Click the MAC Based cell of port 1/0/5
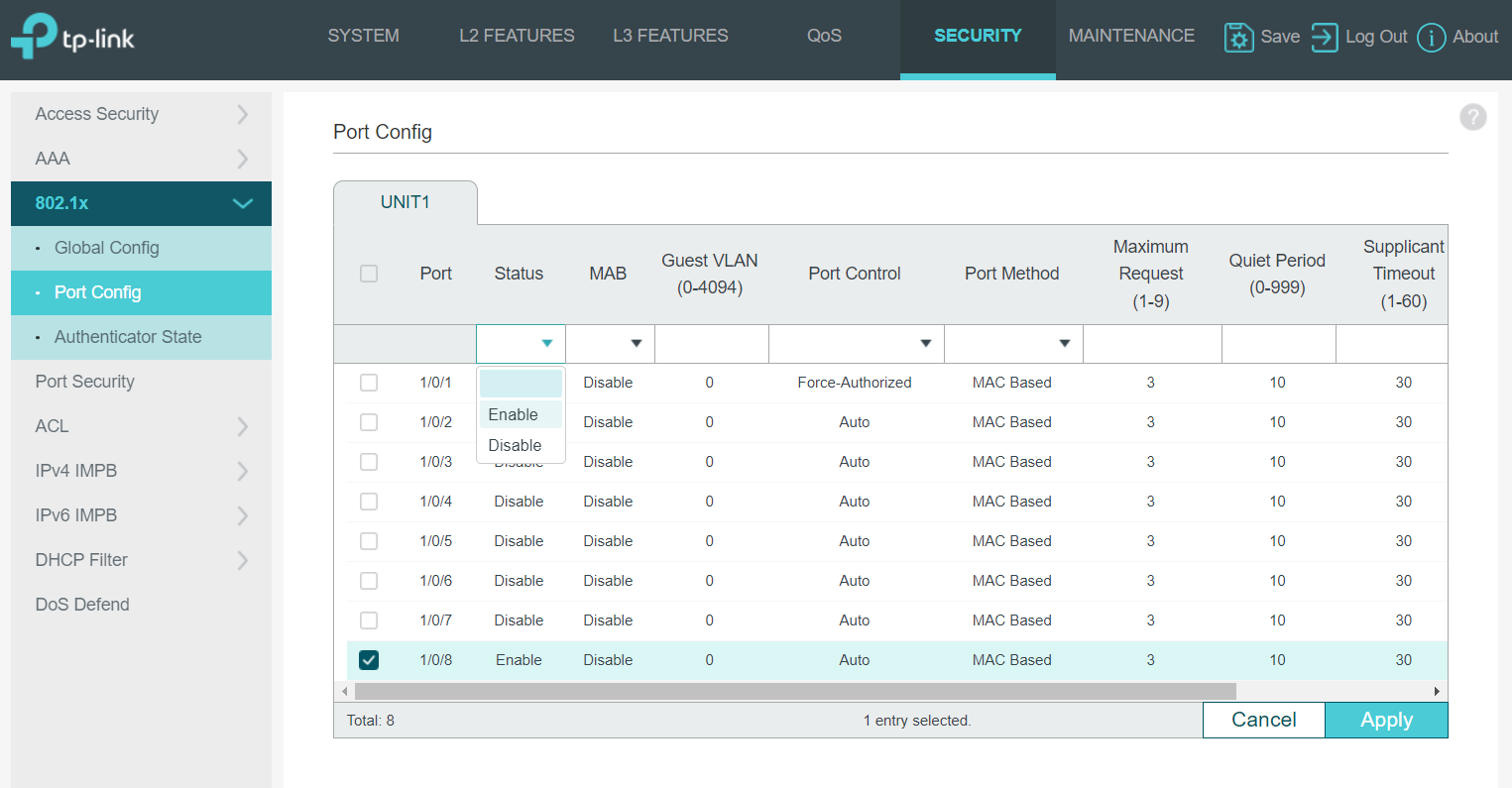This screenshot has height=788, width=1512. point(1012,541)
